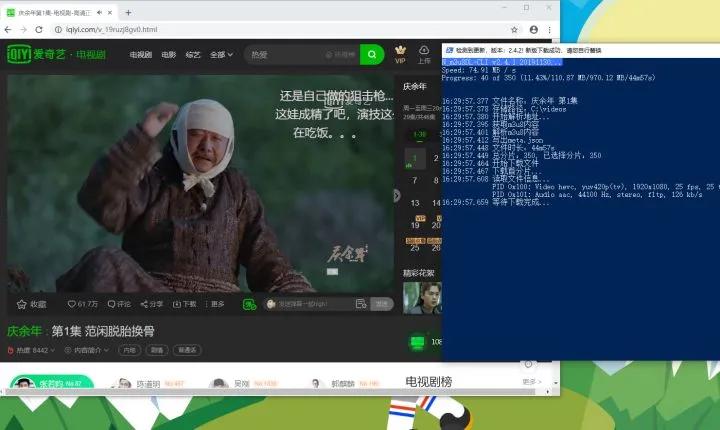The width and height of the screenshot is (720, 430).
Task: Select the 1-30 episode range tab
Action: (419, 135)
